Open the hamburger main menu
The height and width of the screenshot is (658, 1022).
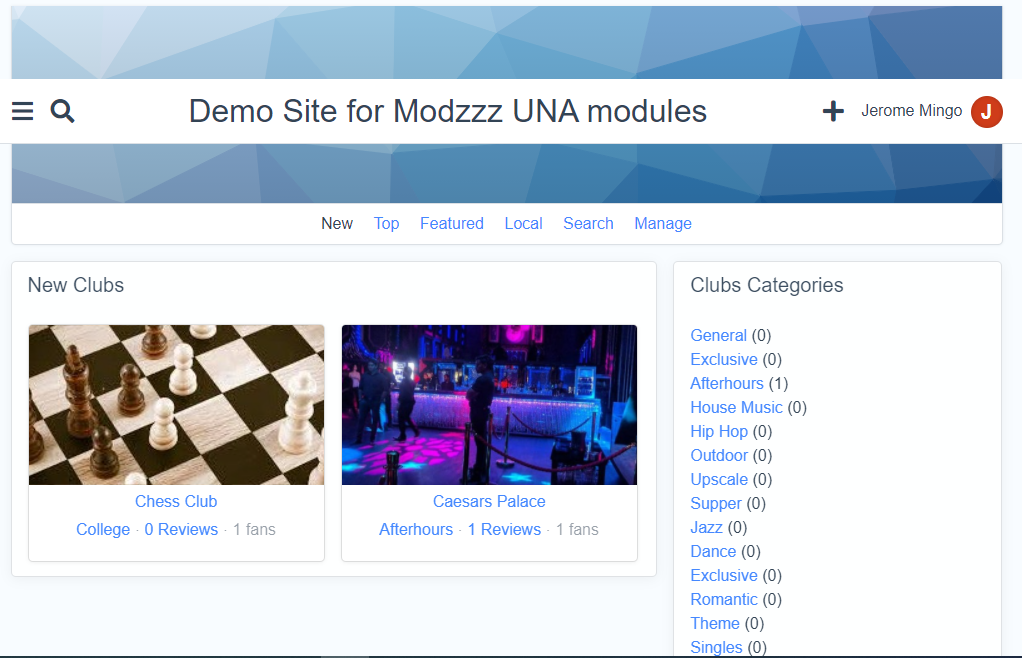pyautogui.click(x=22, y=111)
